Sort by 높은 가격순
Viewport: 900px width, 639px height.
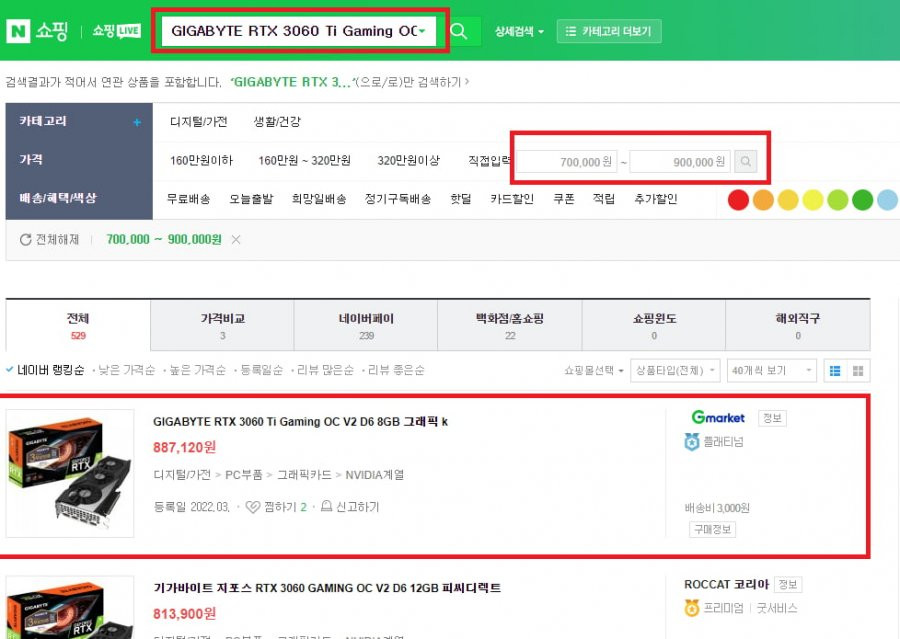click(197, 370)
